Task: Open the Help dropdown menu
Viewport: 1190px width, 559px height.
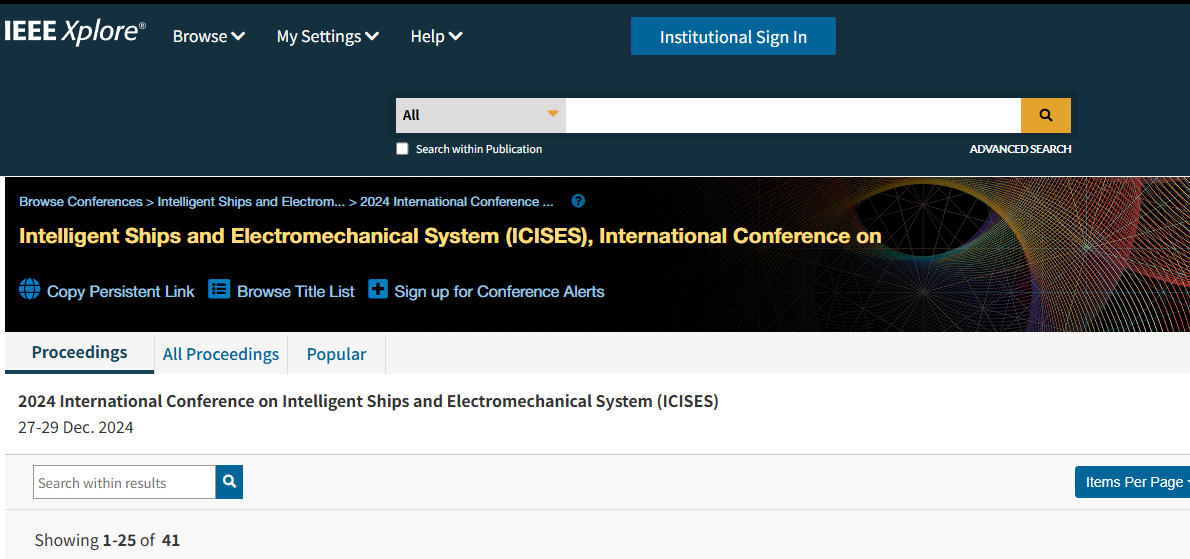Action: [436, 36]
